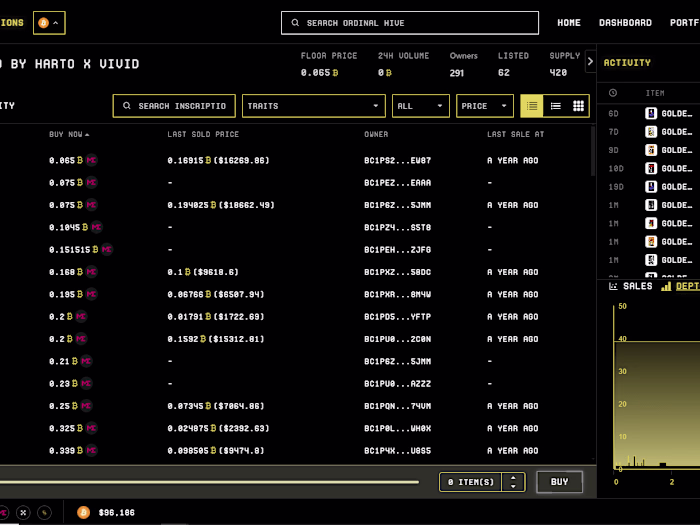Click the Search Inscription field
Viewport: 700px width, 525px height.
[174, 106]
